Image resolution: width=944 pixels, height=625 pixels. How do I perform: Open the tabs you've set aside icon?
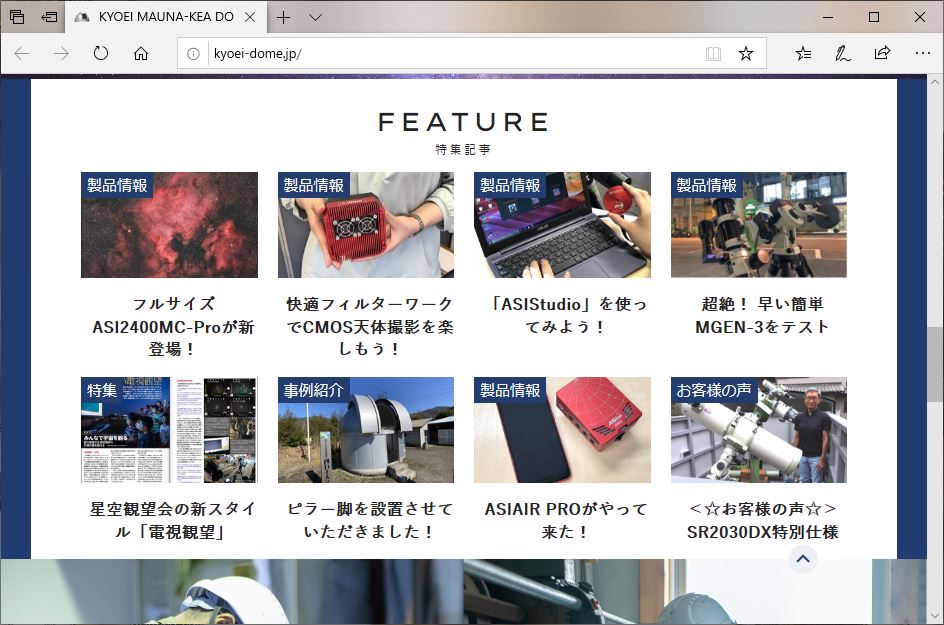[x=17, y=17]
